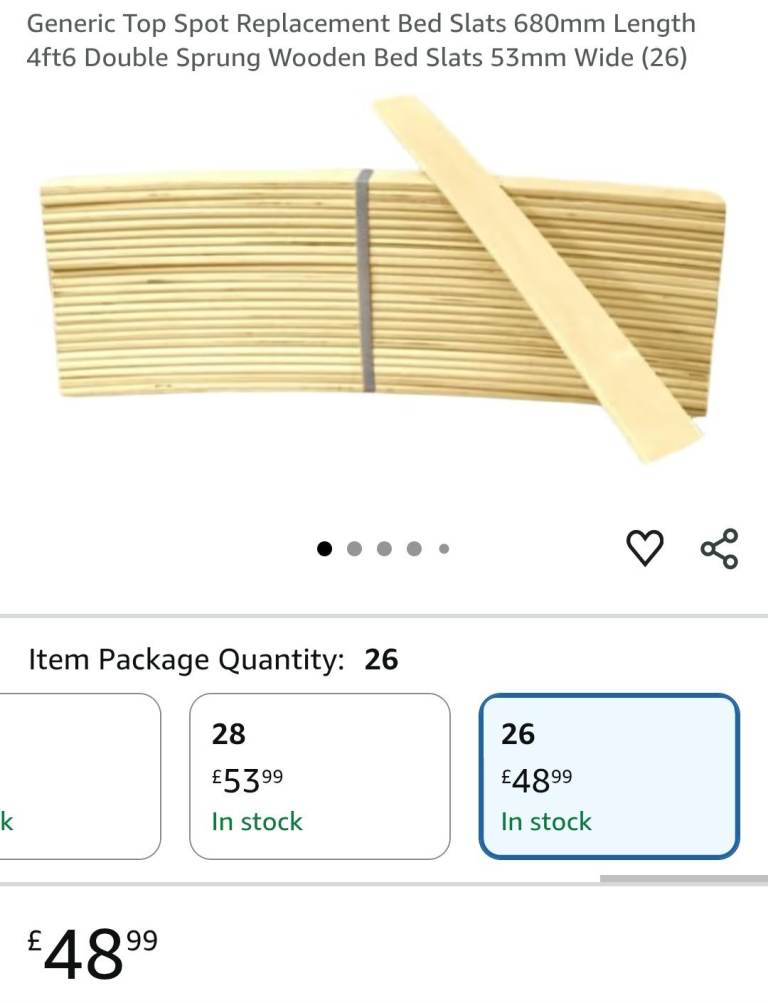Jump to second image via carousel dot

coord(354,548)
